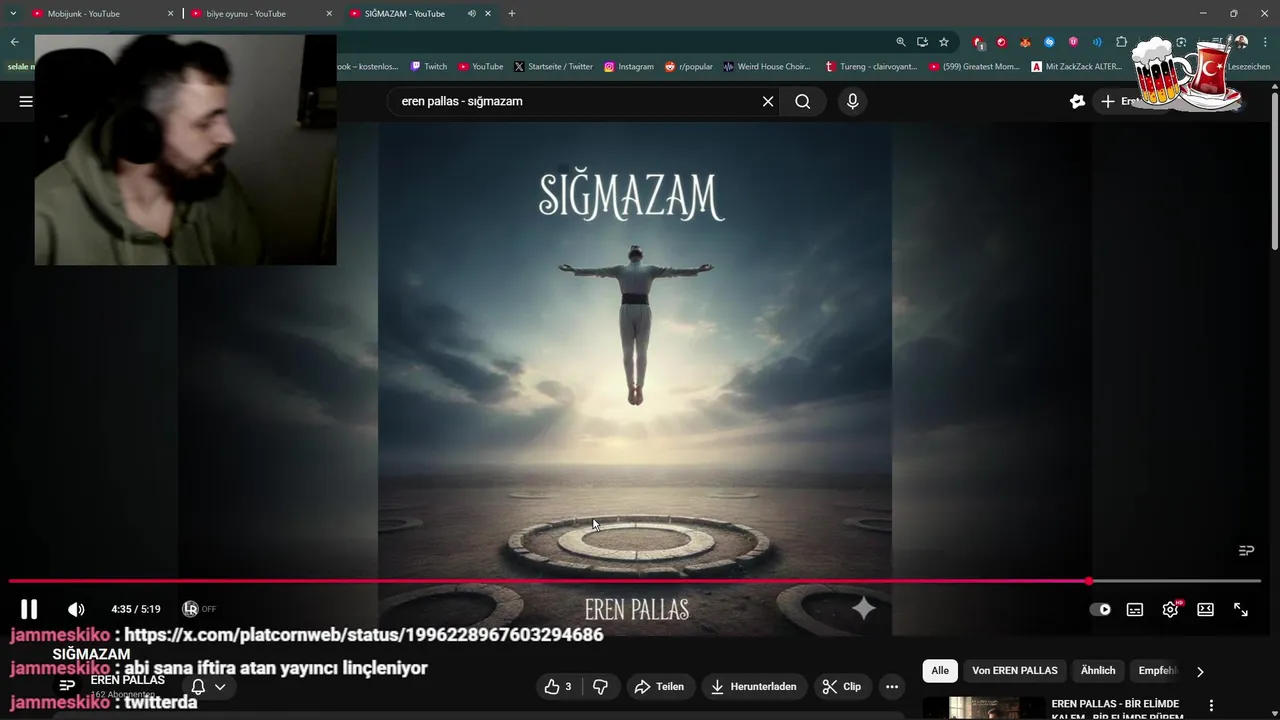Open the Tureng - clairvoyant bookmark

(871, 67)
